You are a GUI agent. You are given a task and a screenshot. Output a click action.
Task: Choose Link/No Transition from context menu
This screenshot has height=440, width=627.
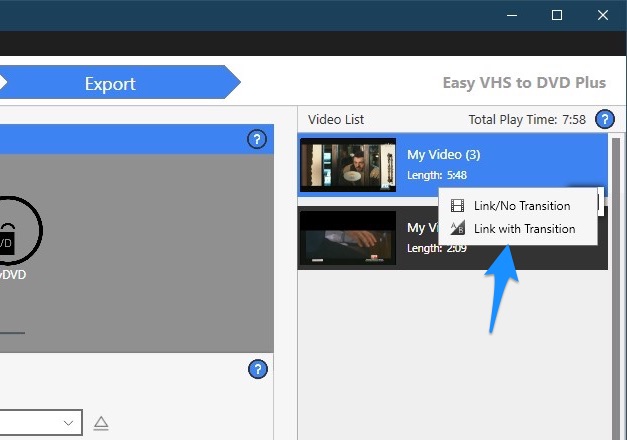coord(518,206)
